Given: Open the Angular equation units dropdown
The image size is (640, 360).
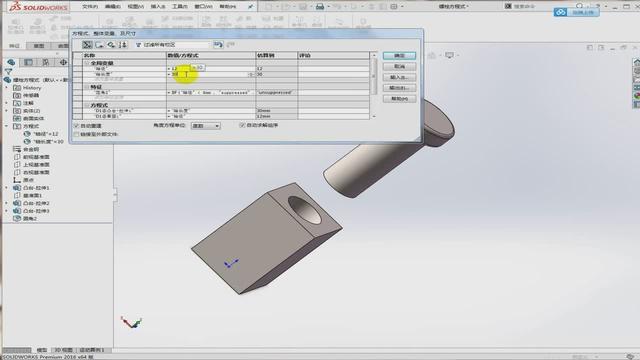Looking at the screenshot, I should 206,126.
